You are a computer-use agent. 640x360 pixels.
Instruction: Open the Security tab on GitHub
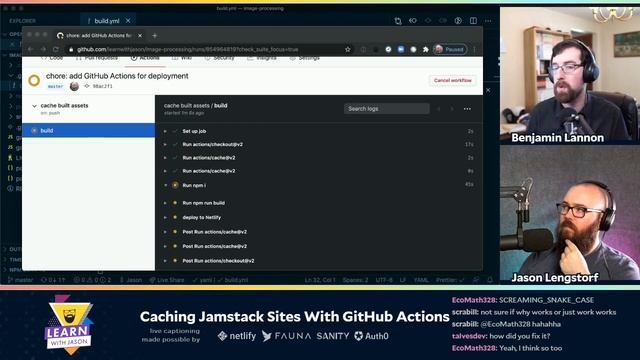coord(220,58)
